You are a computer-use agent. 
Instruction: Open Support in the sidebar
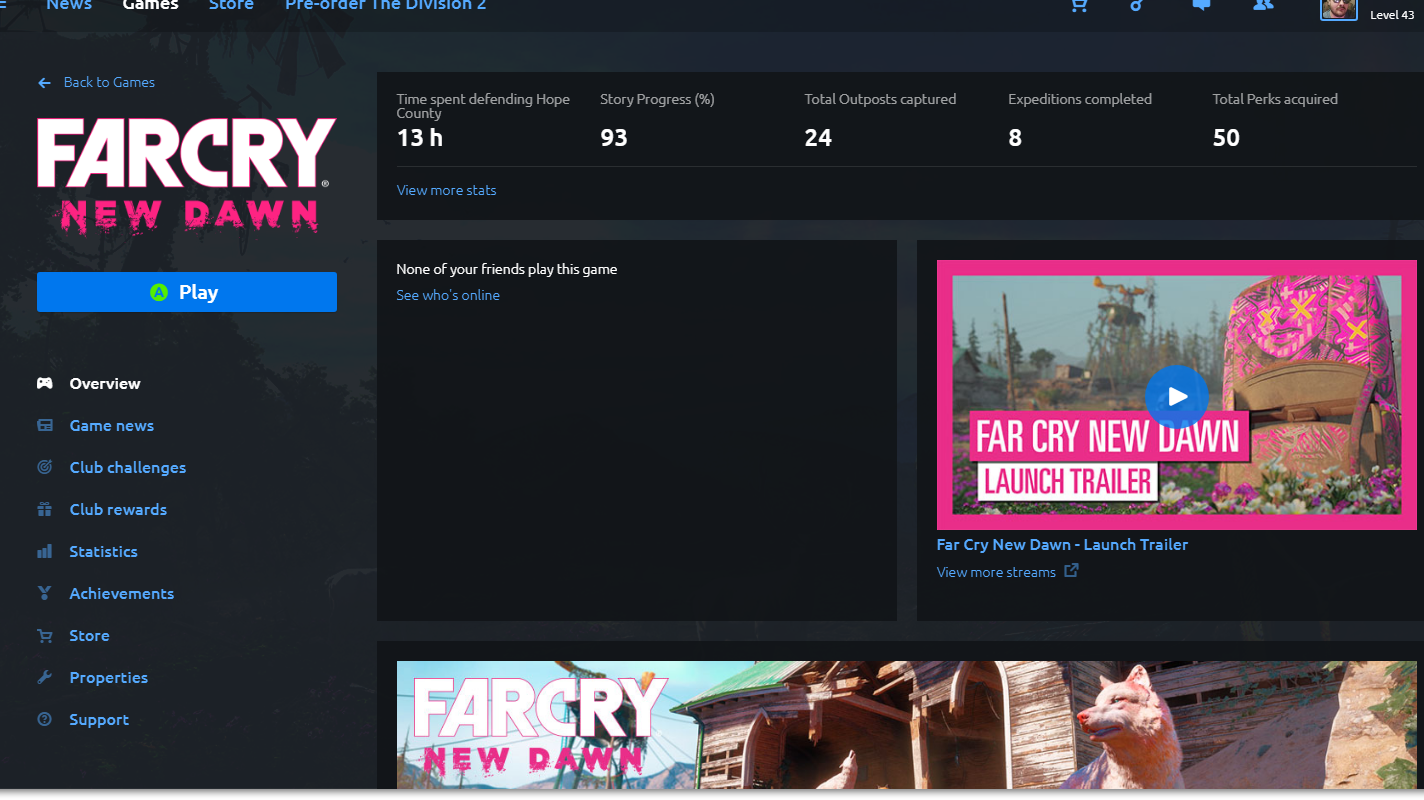pos(99,720)
